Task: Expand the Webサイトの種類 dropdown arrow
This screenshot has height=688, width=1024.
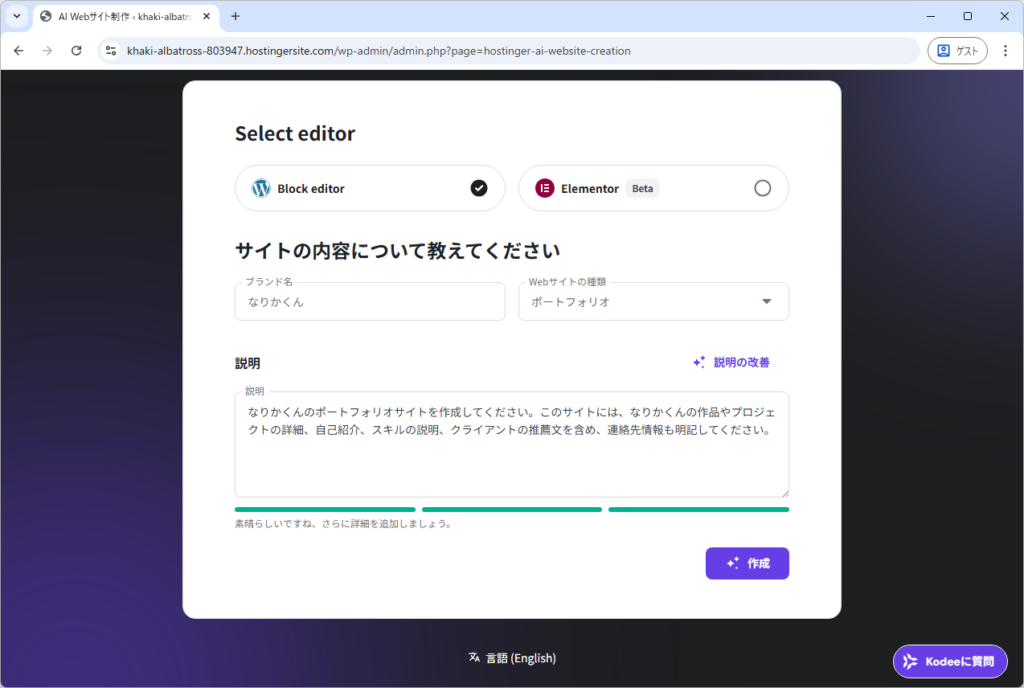Action: [x=767, y=302]
